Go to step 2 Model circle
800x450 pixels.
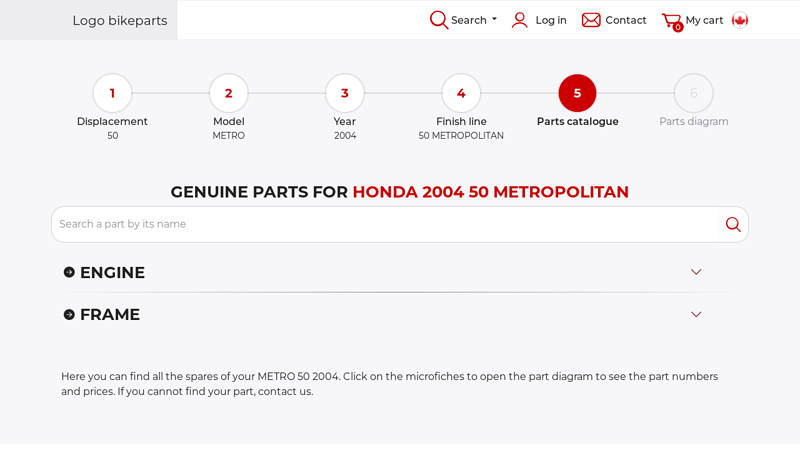point(229,93)
